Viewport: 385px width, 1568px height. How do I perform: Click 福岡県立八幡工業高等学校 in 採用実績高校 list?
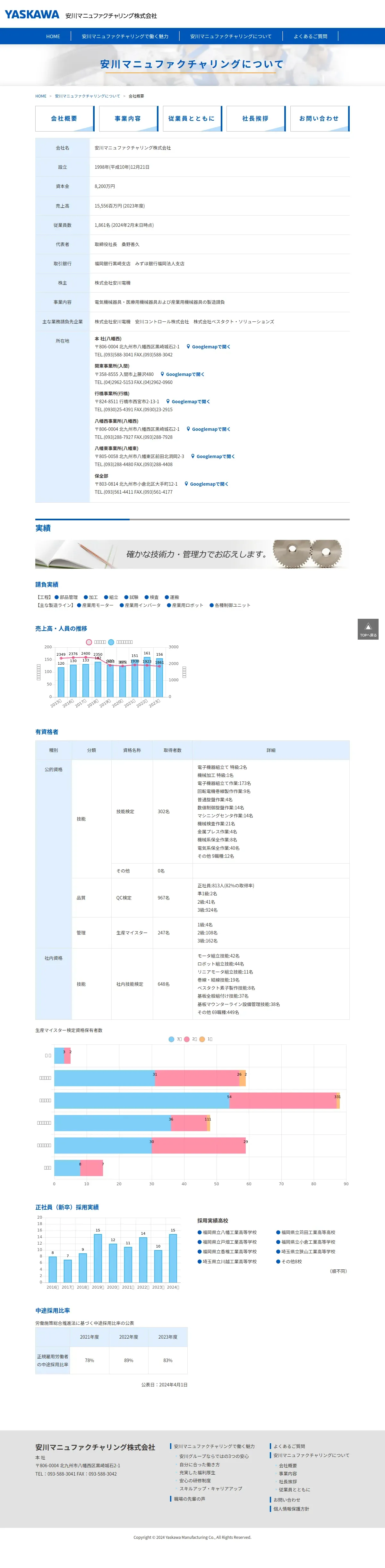click(x=230, y=1232)
